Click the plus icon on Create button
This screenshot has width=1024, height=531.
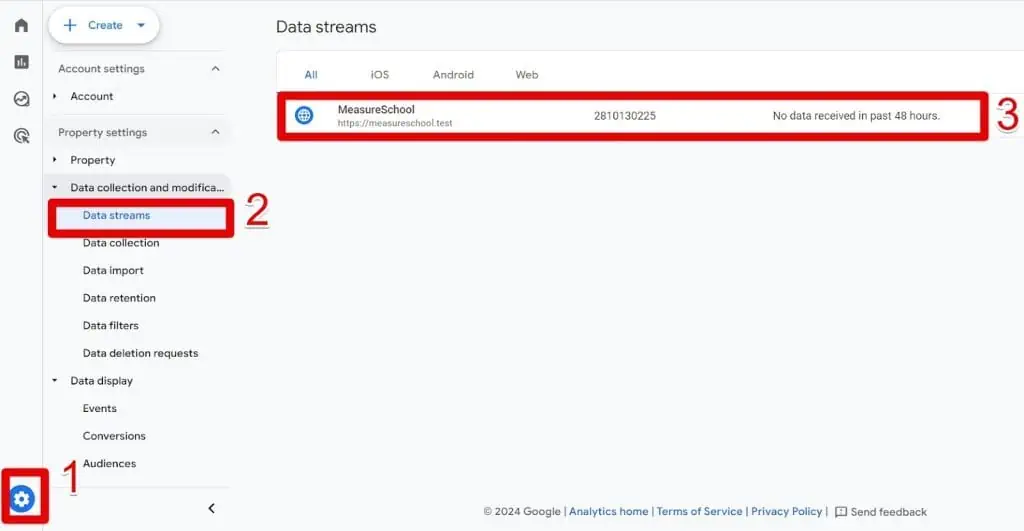coord(70,25)
